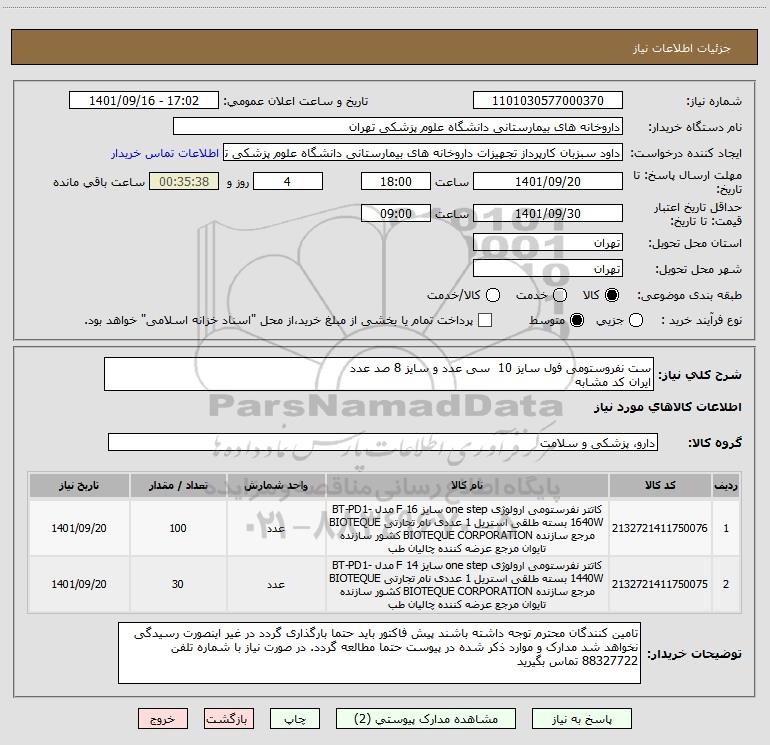Select the خدمت radio button
Image resolution: width=770 pixels, height=745 pixels.
(x=560, y=295)
